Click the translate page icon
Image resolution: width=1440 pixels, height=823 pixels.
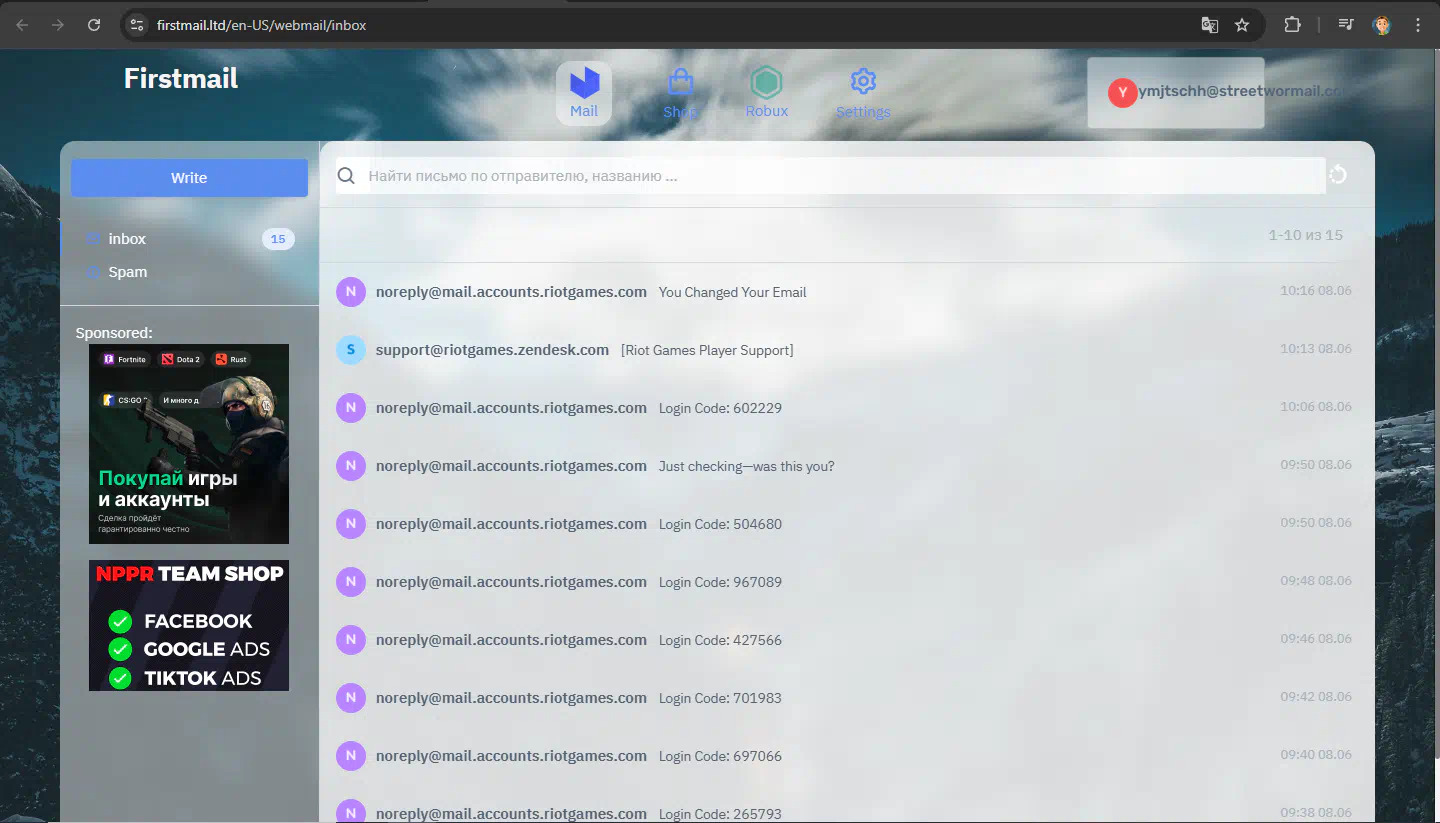tap(1210, 25)
